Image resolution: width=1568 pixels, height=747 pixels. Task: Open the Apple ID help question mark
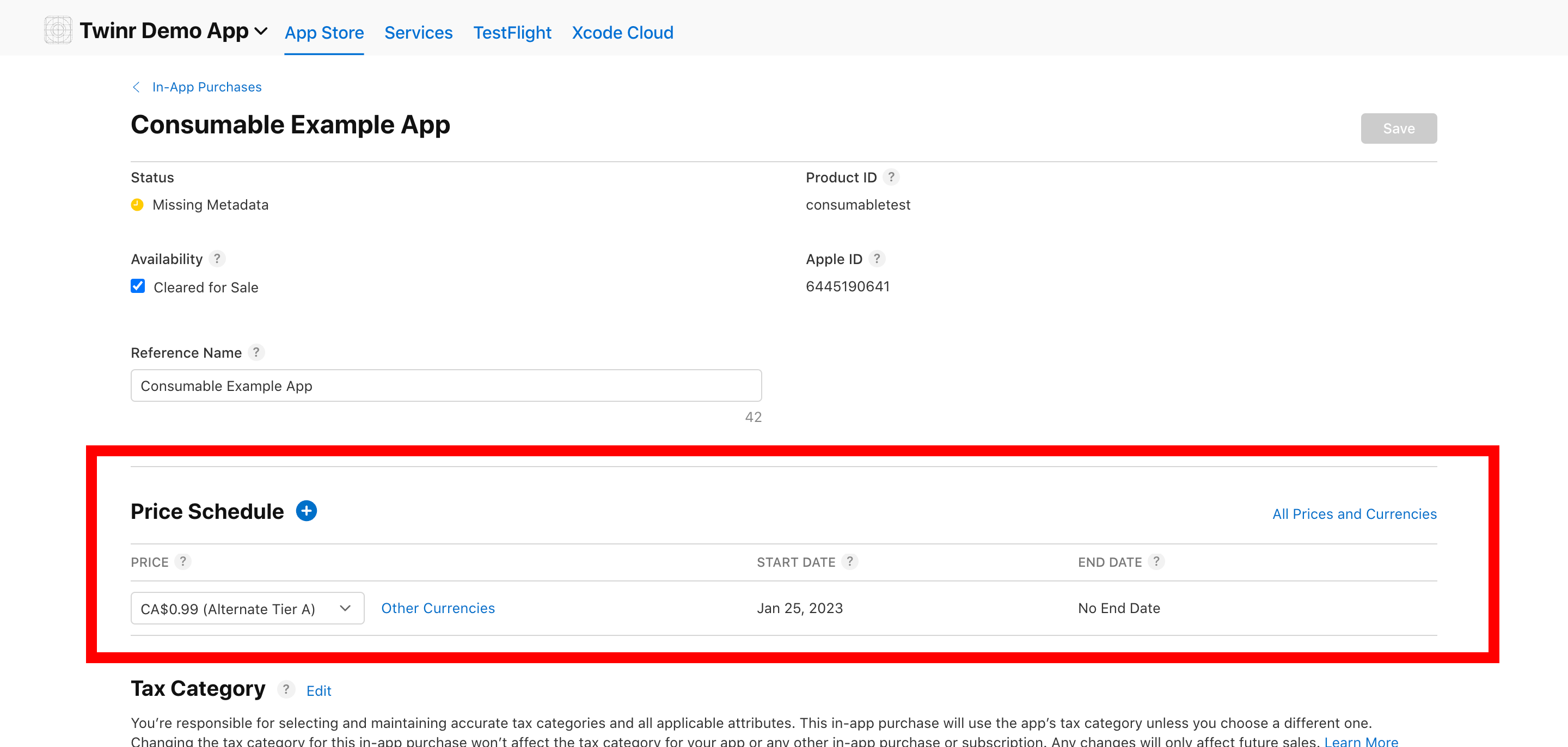tap(876, 259)
